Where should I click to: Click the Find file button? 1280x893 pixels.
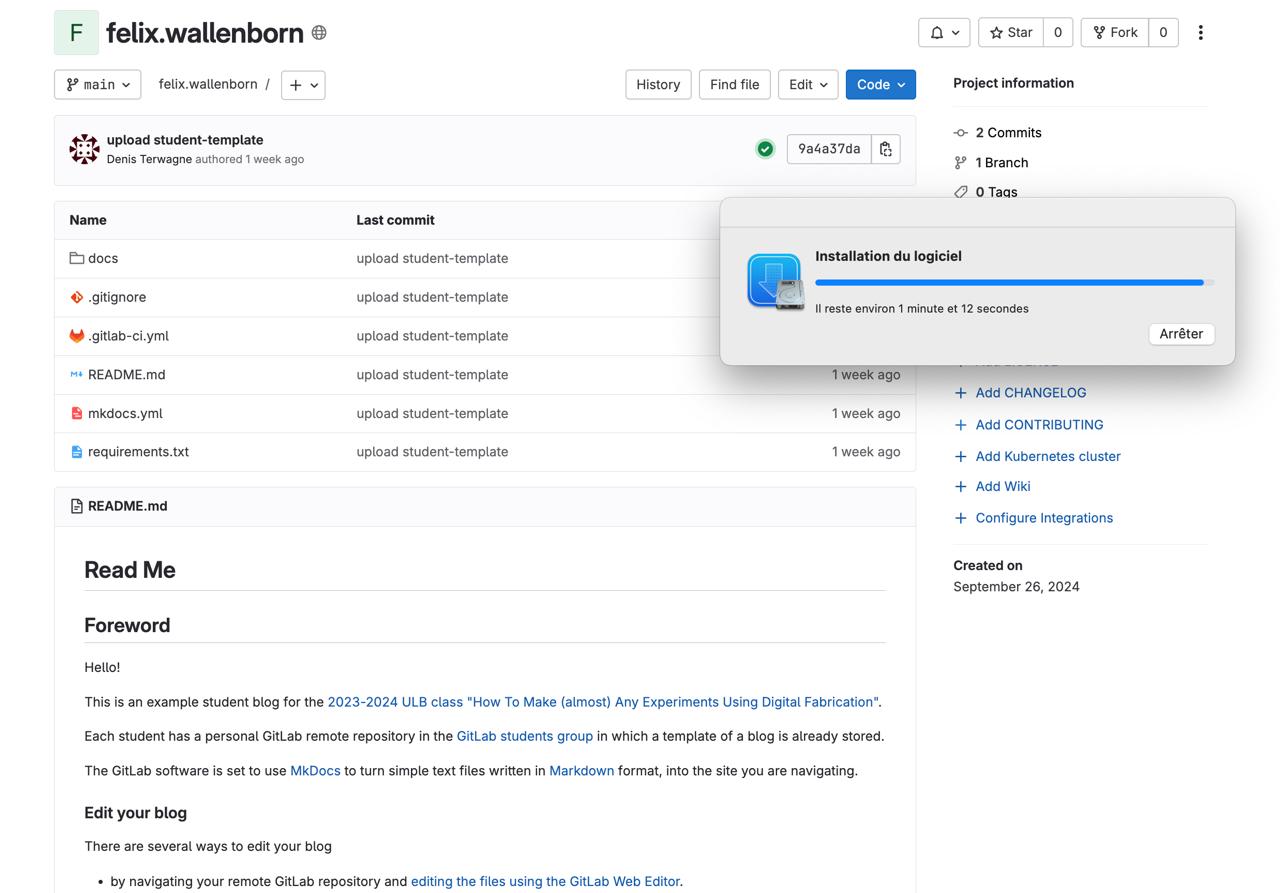[x=735, y=85]
